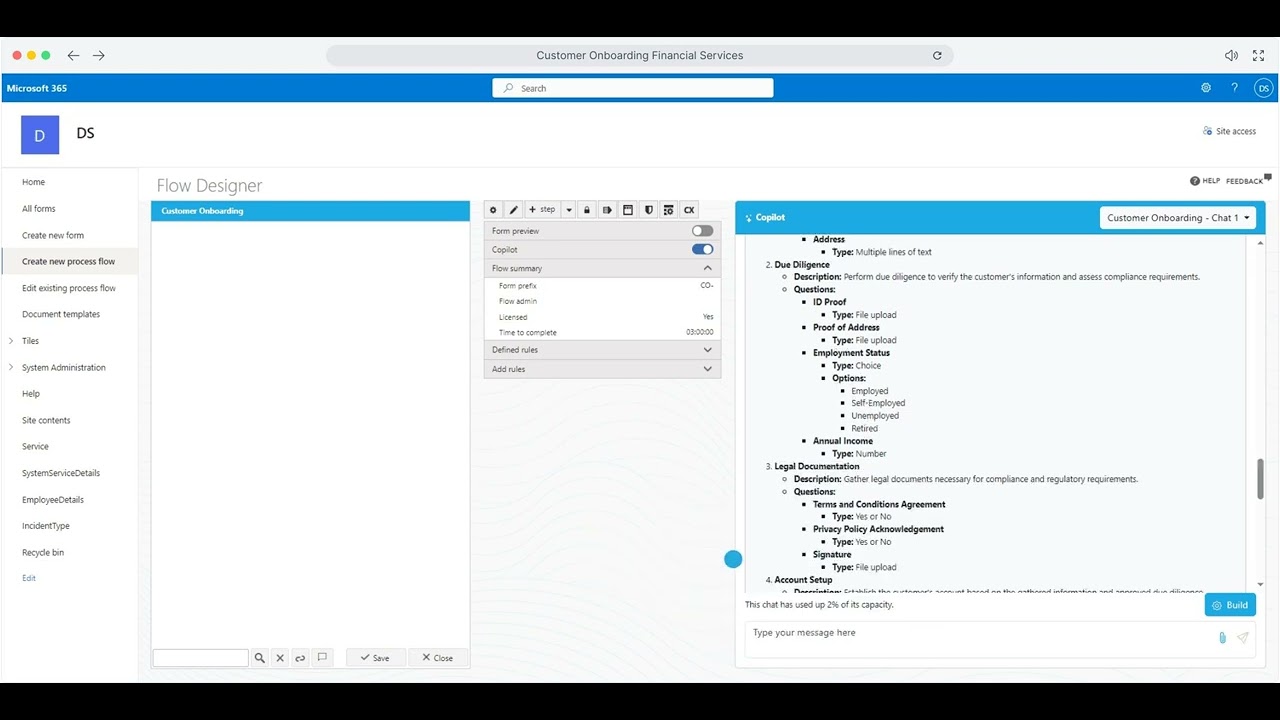
Task: Click the pencil edit icon in flow toolbar
Action: tap(513, 210)
